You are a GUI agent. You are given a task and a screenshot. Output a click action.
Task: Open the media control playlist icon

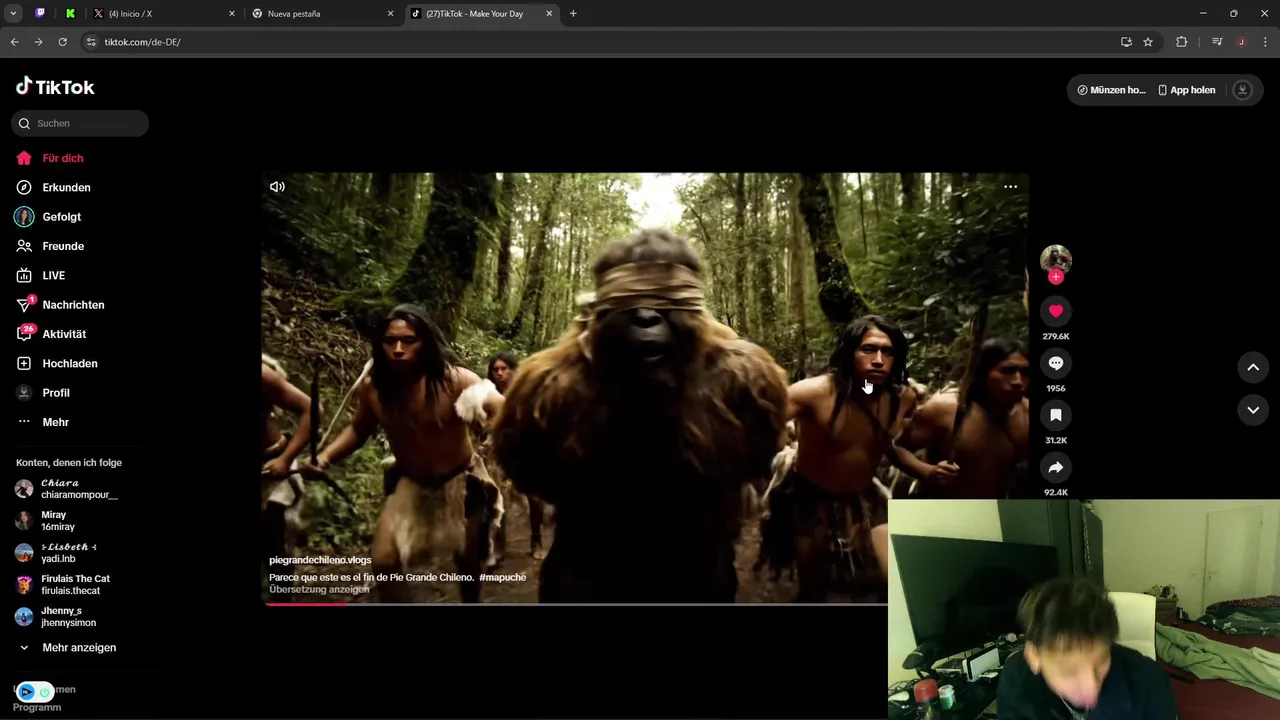pyautogui.click(x=1217, y=42)
